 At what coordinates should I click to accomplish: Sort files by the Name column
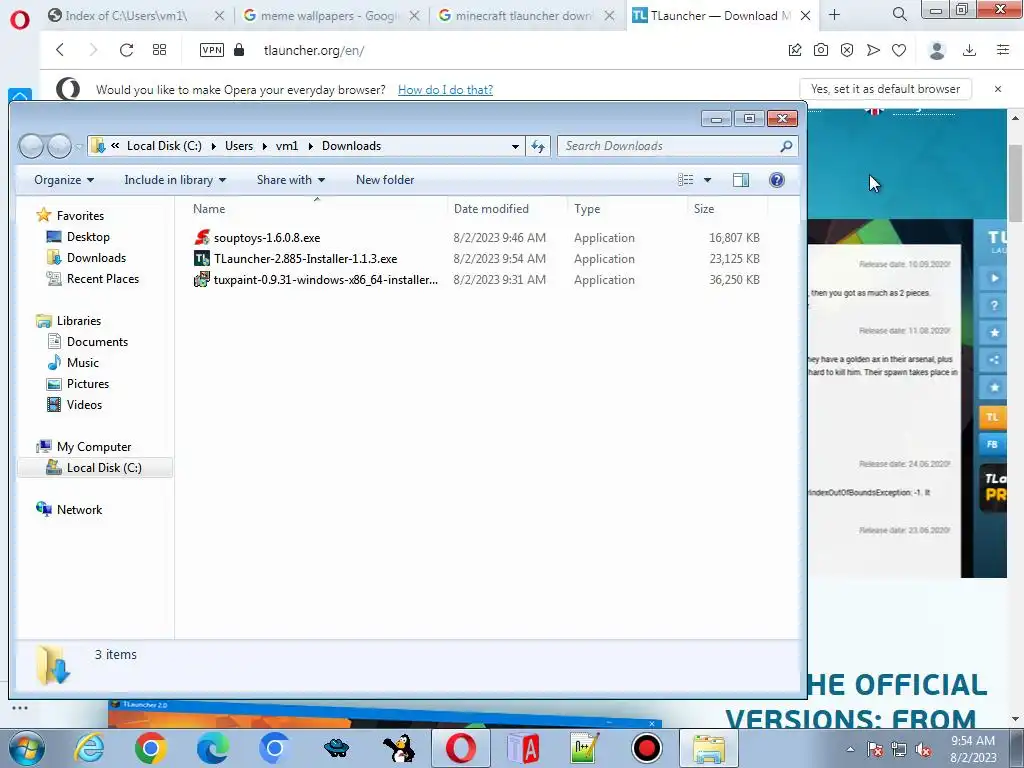point(209,209)
